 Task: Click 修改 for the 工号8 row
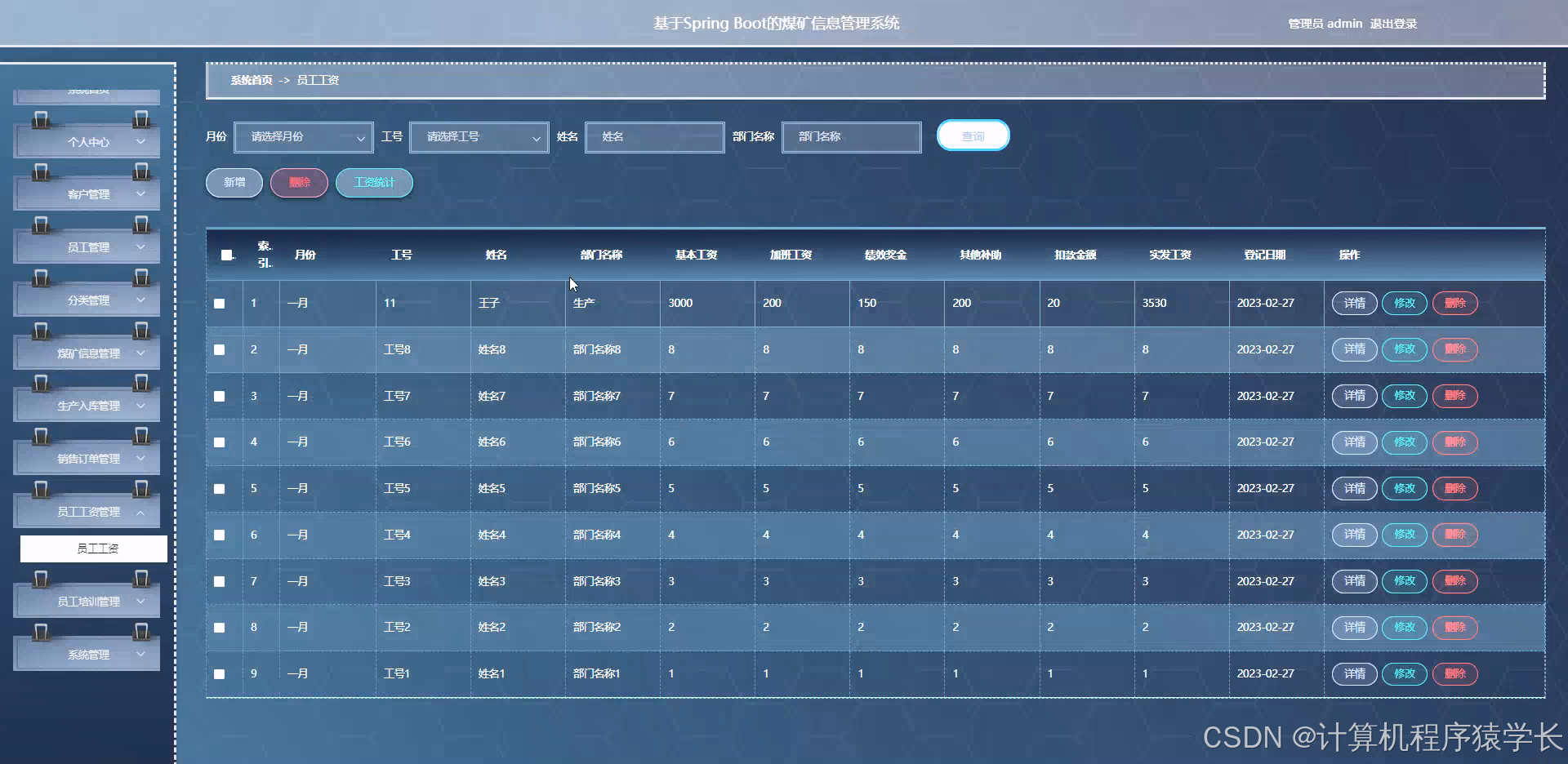click(x=1405, y=349)
